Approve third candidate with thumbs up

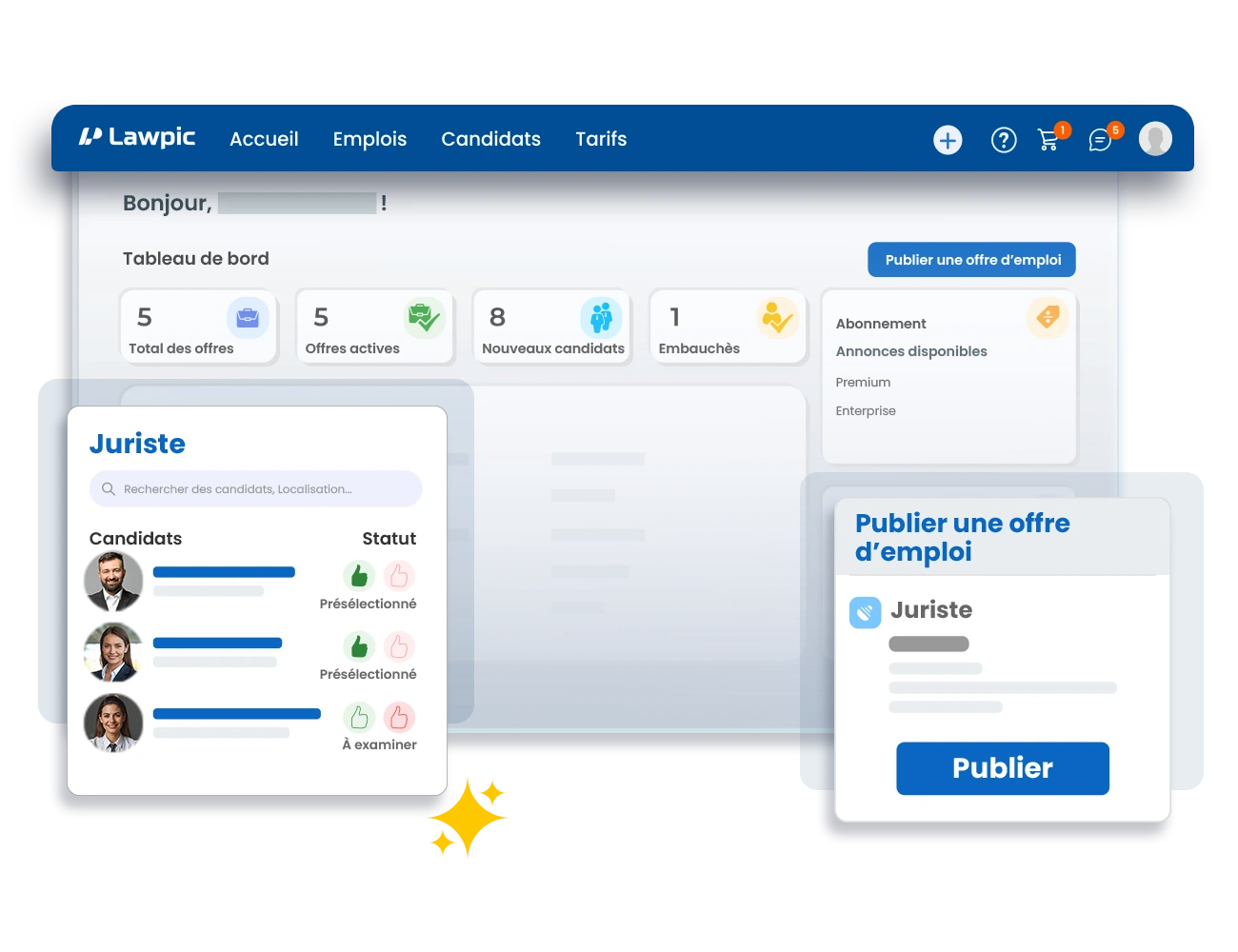click(359, 717)
